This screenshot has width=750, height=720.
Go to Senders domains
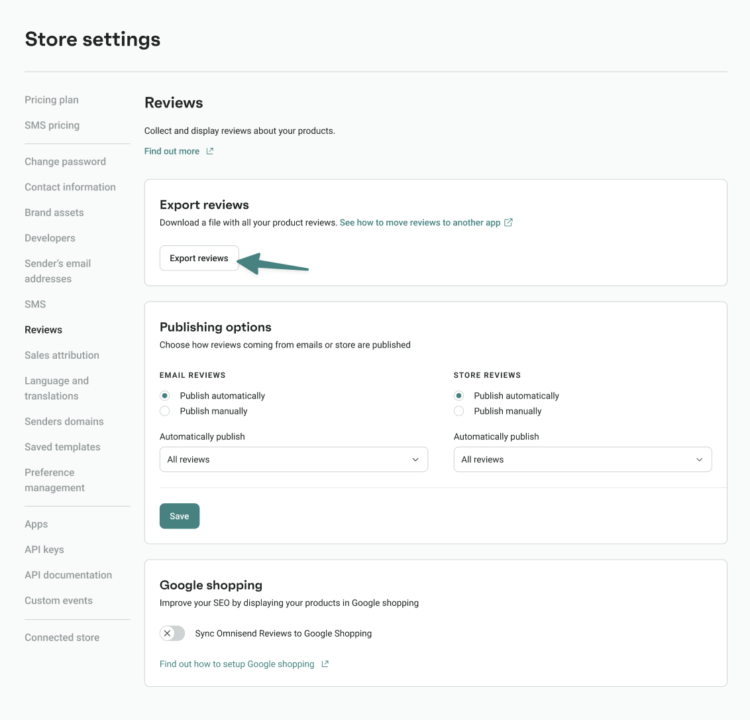coord(64,421)
